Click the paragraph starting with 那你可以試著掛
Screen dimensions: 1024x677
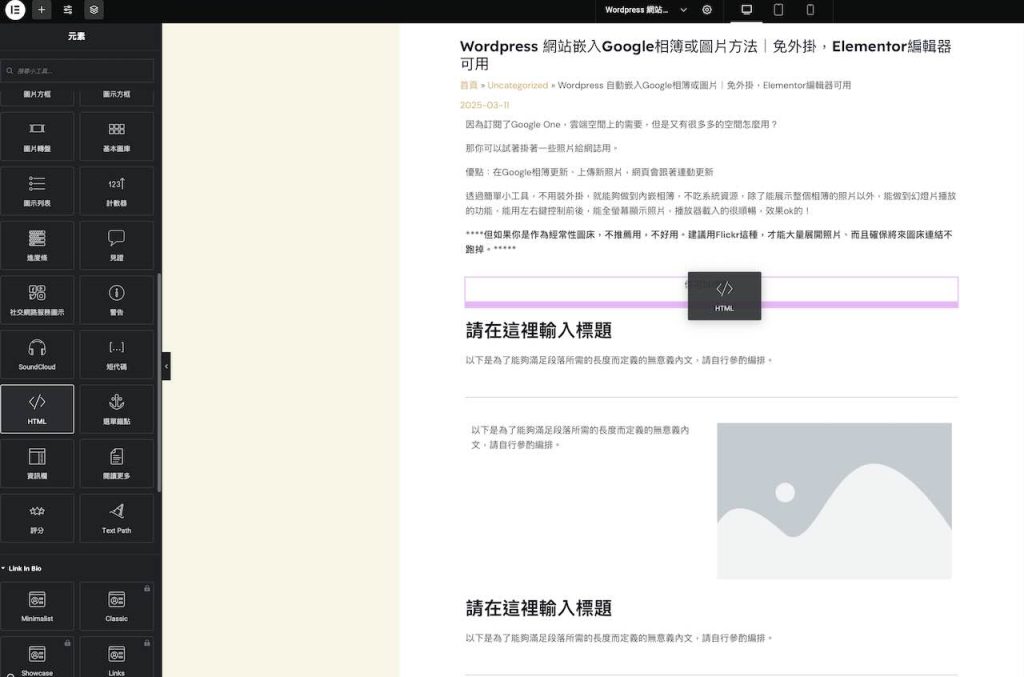(541, 148)
